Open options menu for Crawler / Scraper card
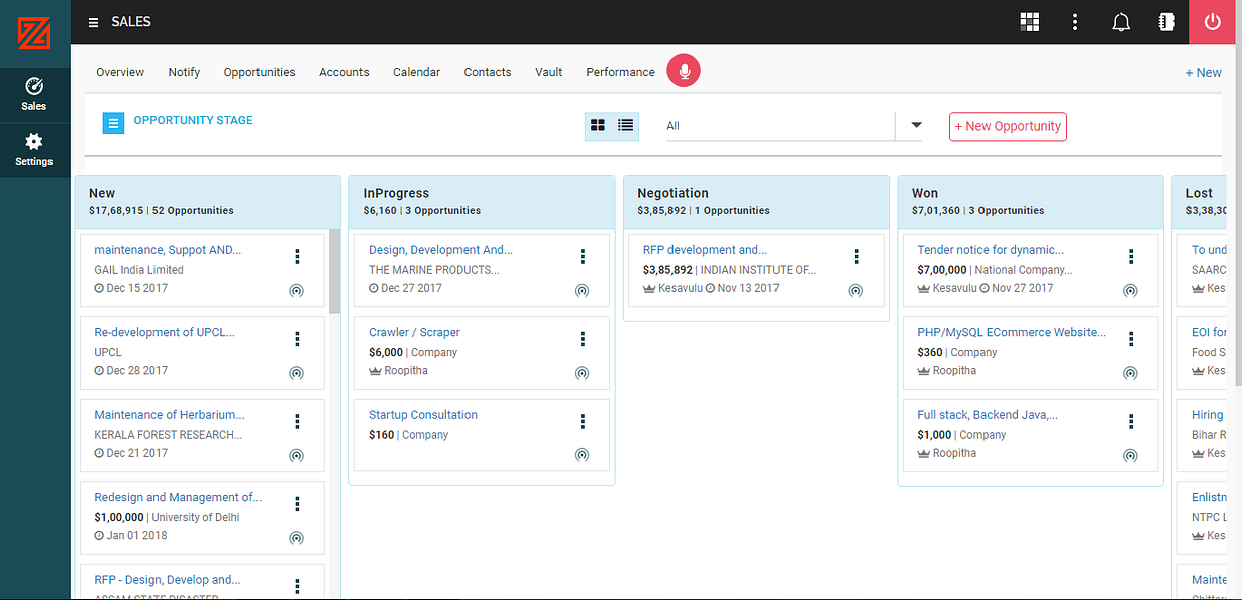This screenshot has height=600, width=1242. point(583,339)
